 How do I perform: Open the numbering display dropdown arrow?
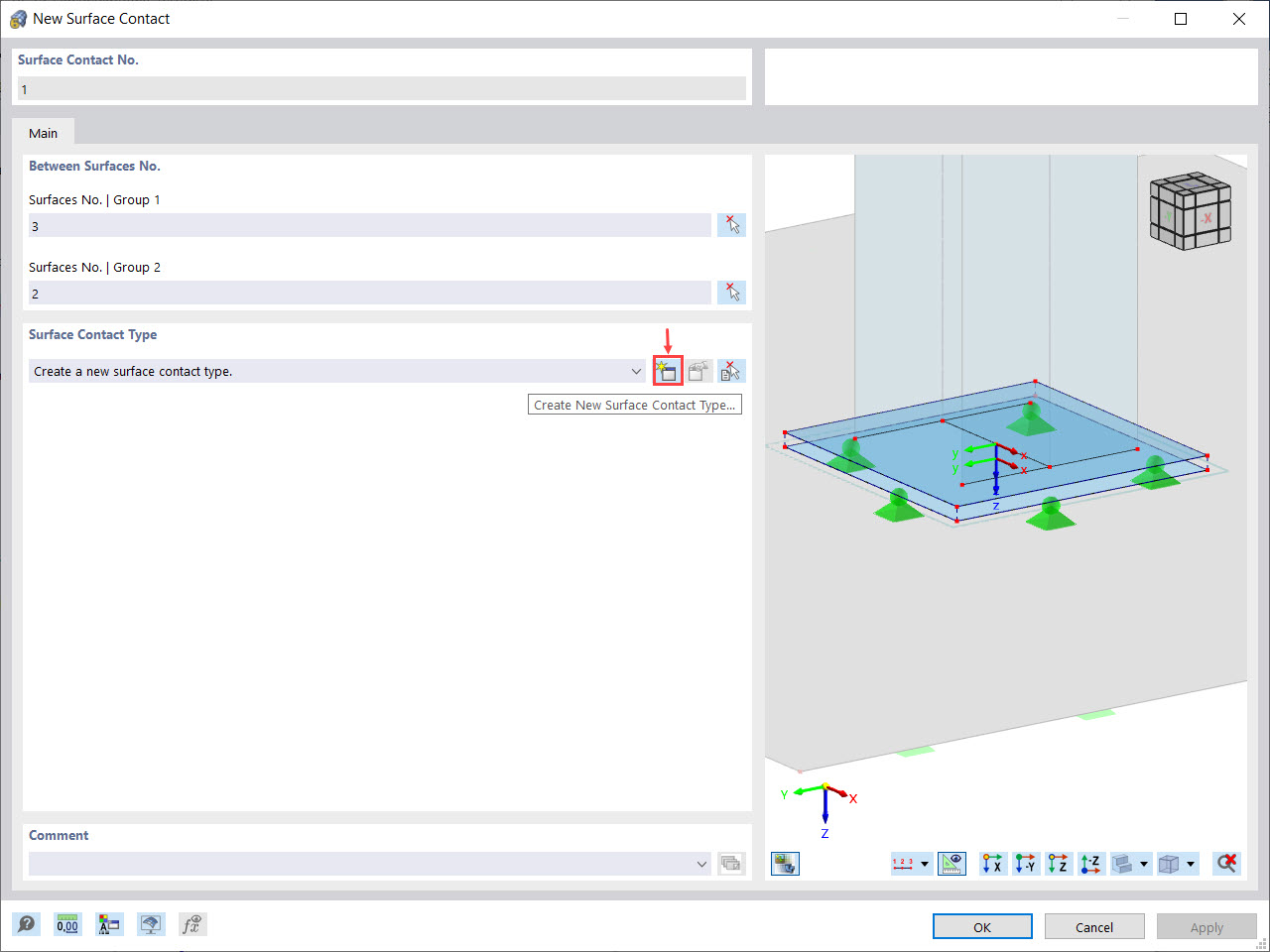[x=925, y=864]
